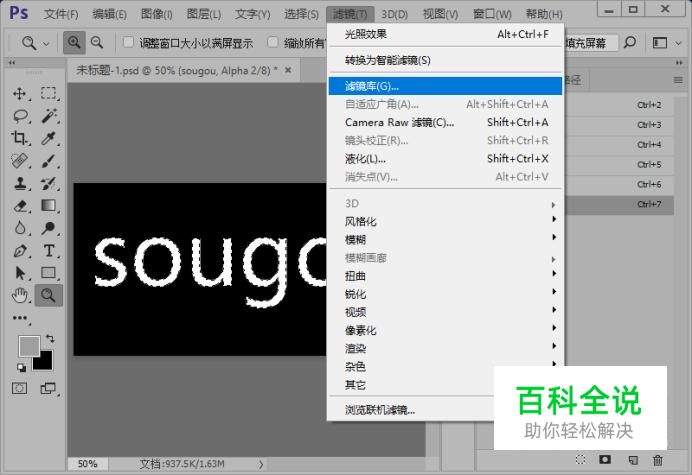Select the History Brush tool
Viewport: 692px width, 475px height.
tap(49, 183)
